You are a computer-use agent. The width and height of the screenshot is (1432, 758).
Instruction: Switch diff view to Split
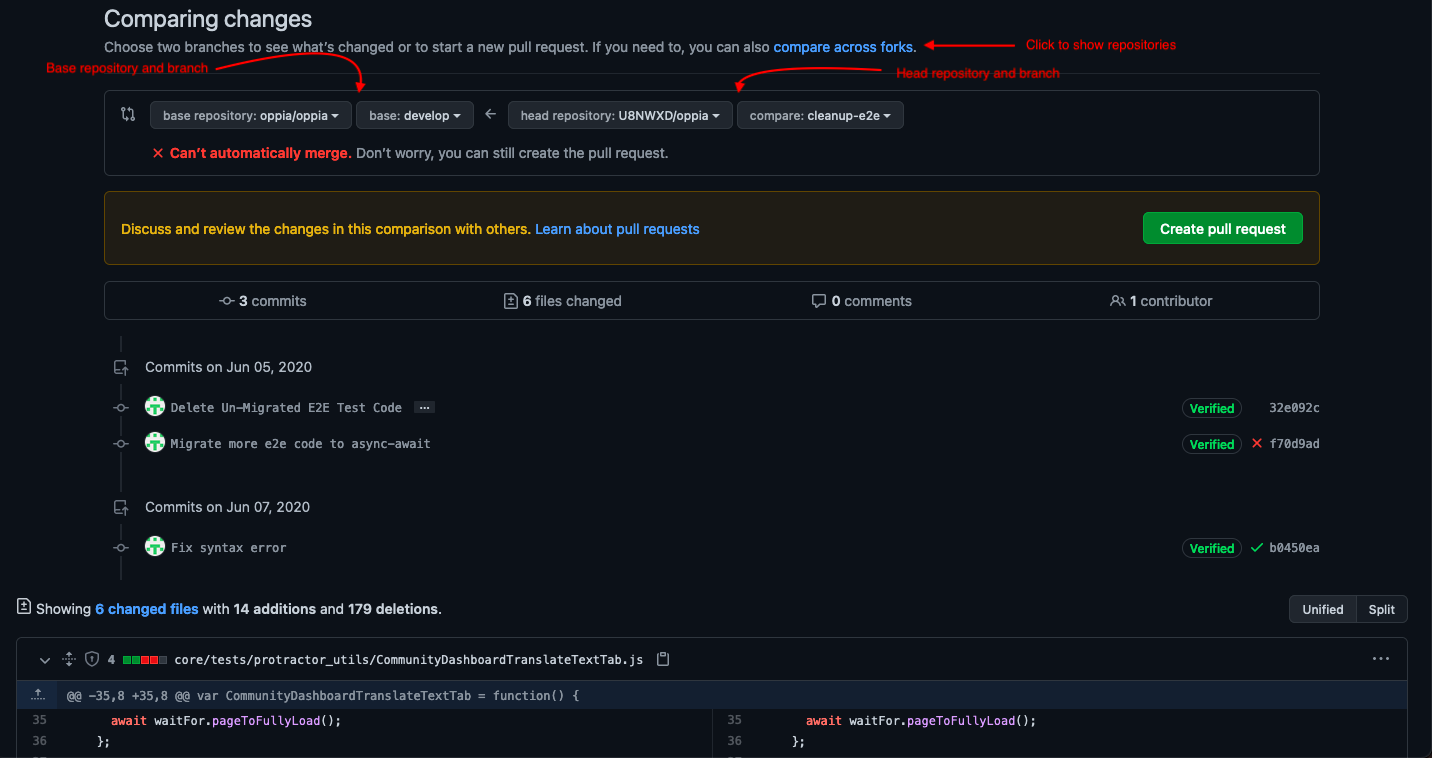1382,610
